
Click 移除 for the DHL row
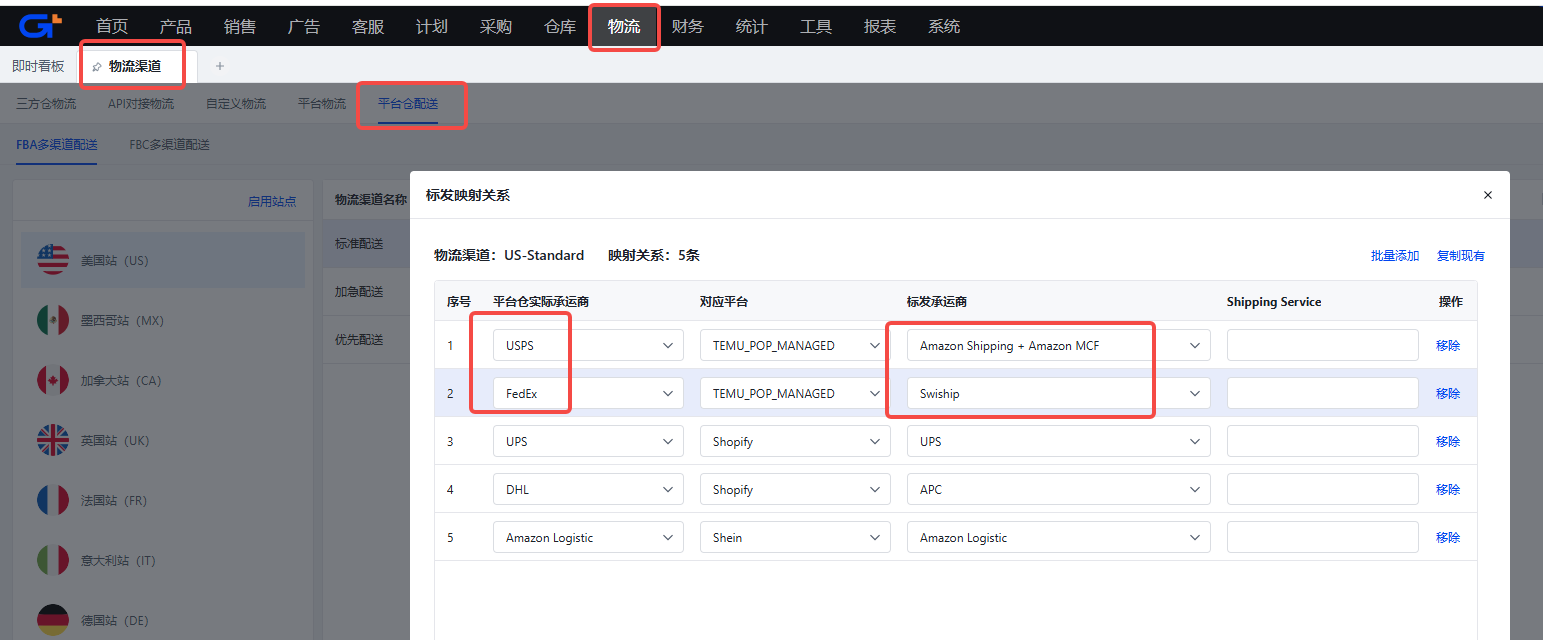coord(1448,489)
